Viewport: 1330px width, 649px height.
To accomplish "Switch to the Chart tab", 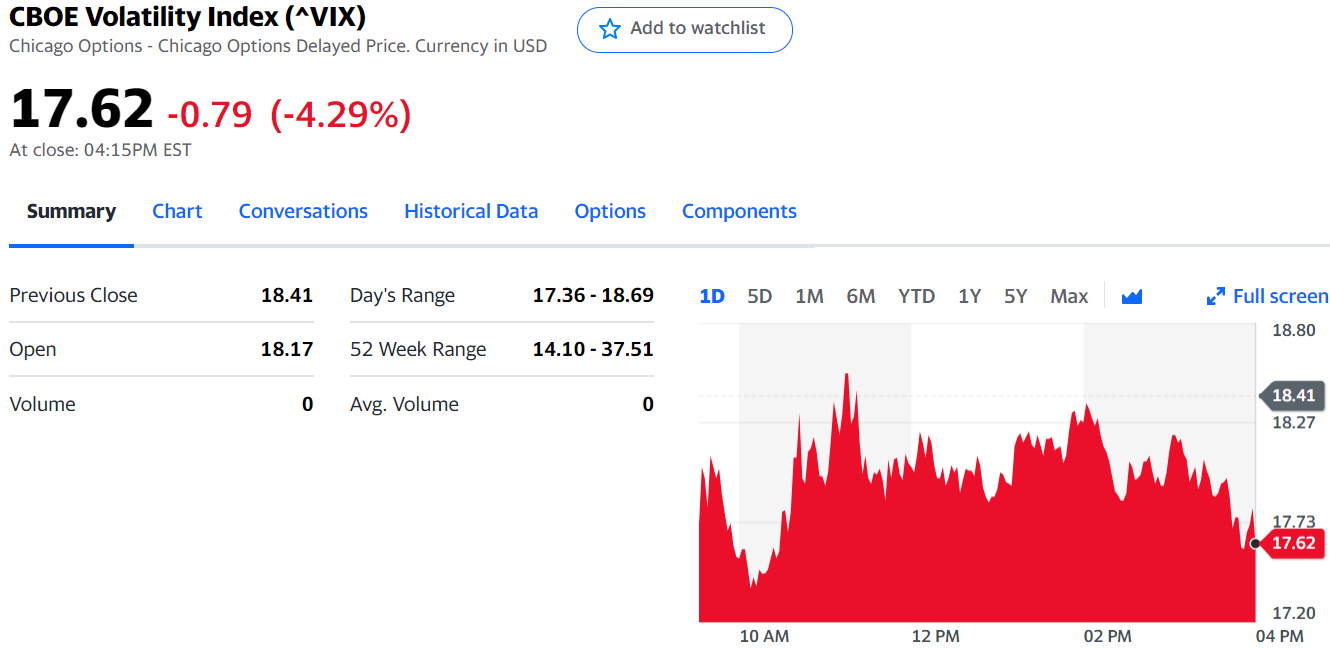I will 177,211.
